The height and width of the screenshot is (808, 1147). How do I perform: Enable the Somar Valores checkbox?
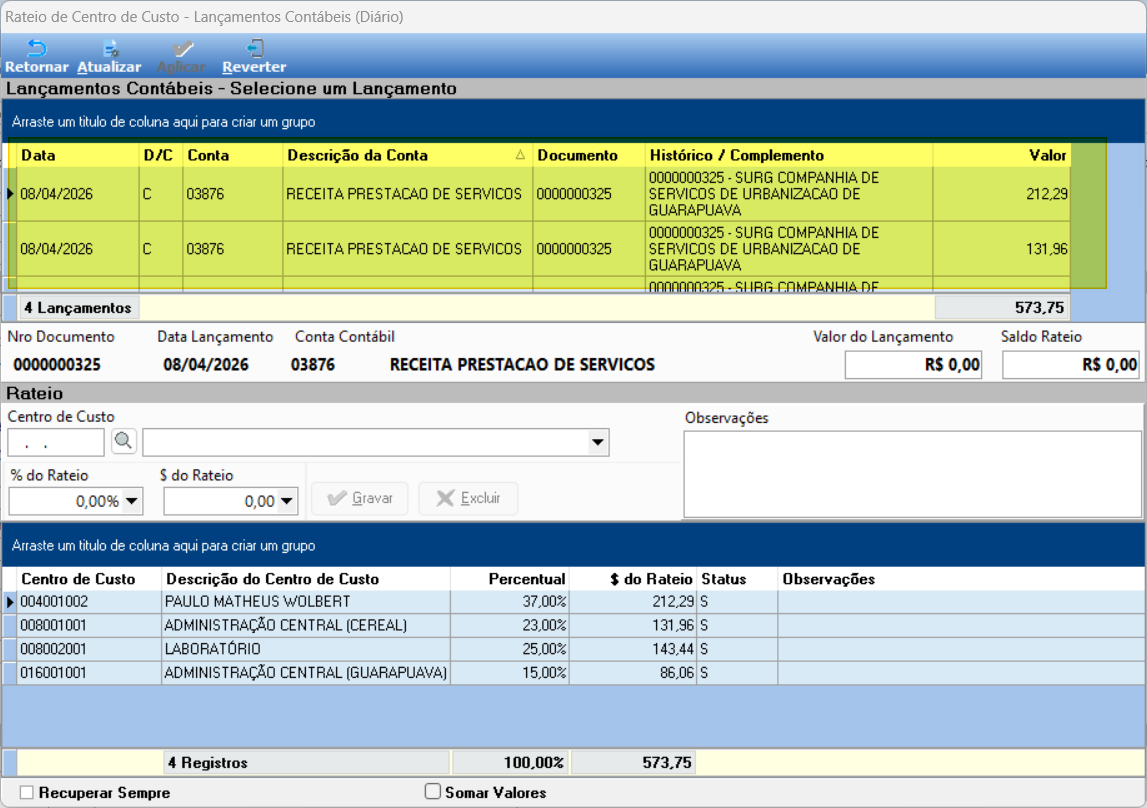click(x=433, y=792)
